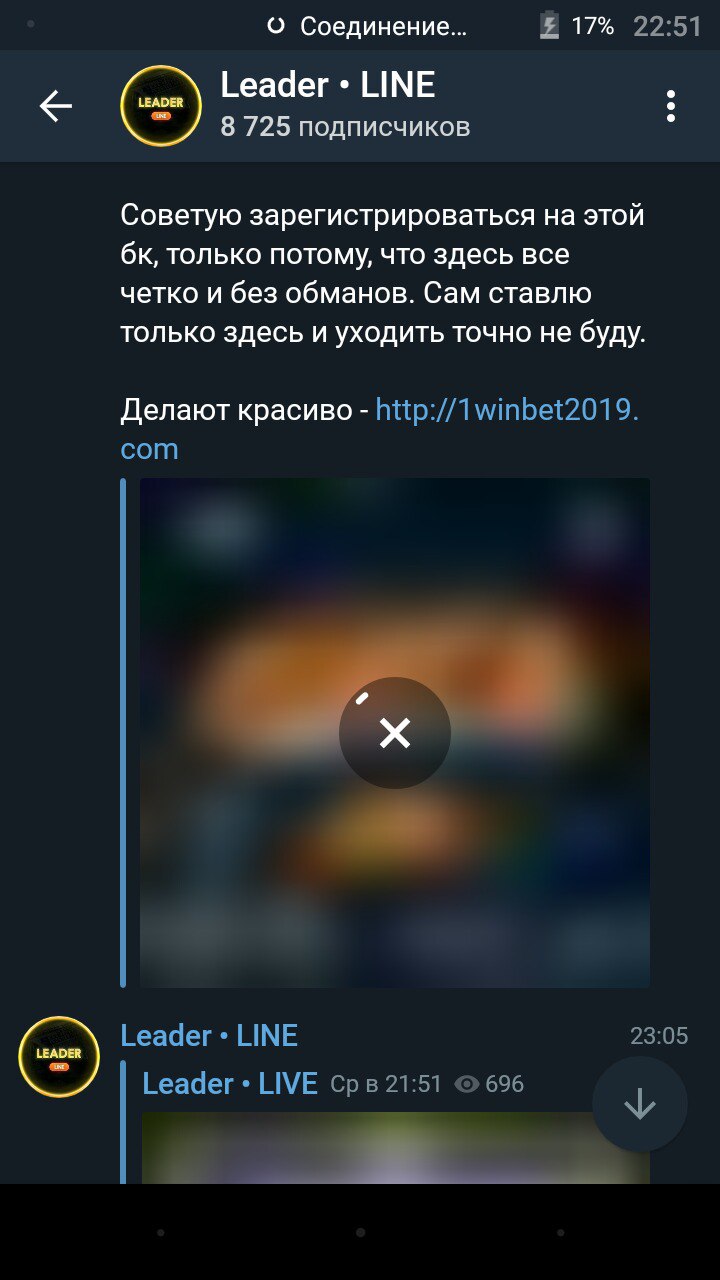Open the forwarded post image thumbnail
This screenshot has height=1280, width=720.
click(x=395, y=1147)
